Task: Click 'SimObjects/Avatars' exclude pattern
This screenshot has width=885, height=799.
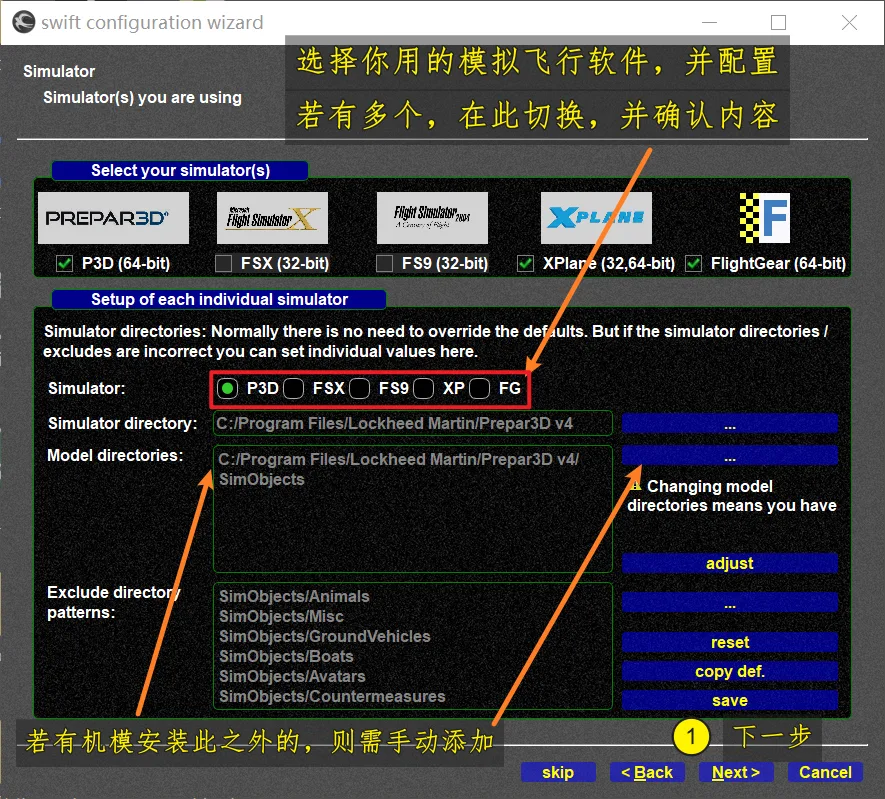Action: pos(292,677)
